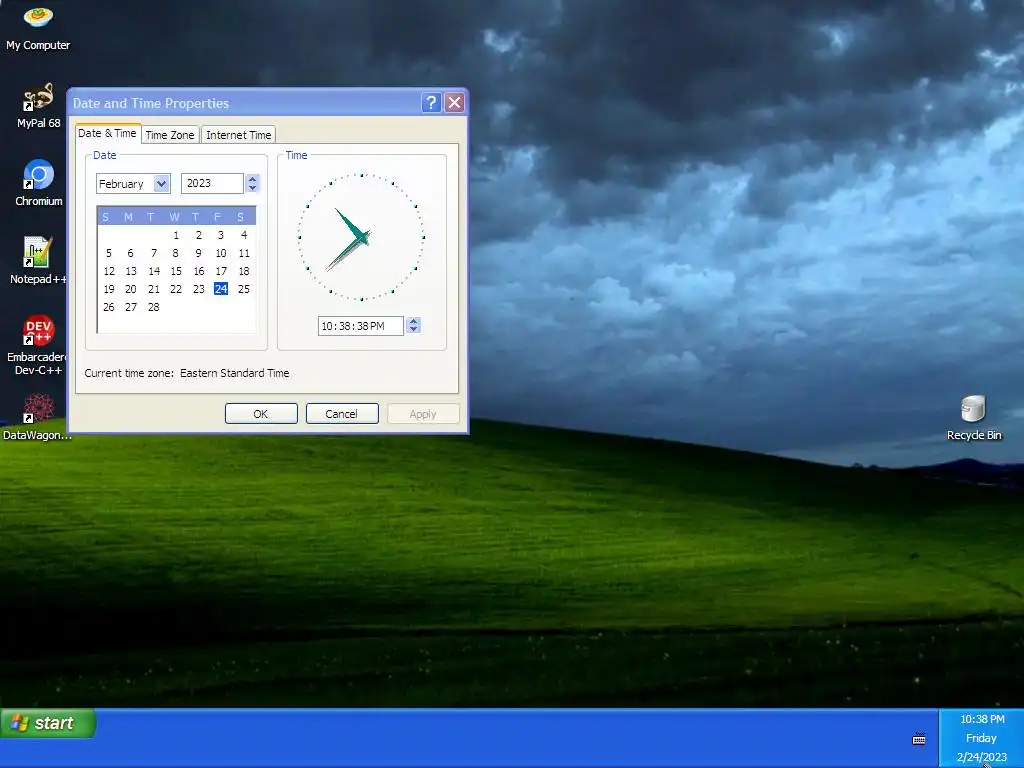The image size is (1024, 768).
Task: Select day 14 in the calendar
Action: coord(154,271)
